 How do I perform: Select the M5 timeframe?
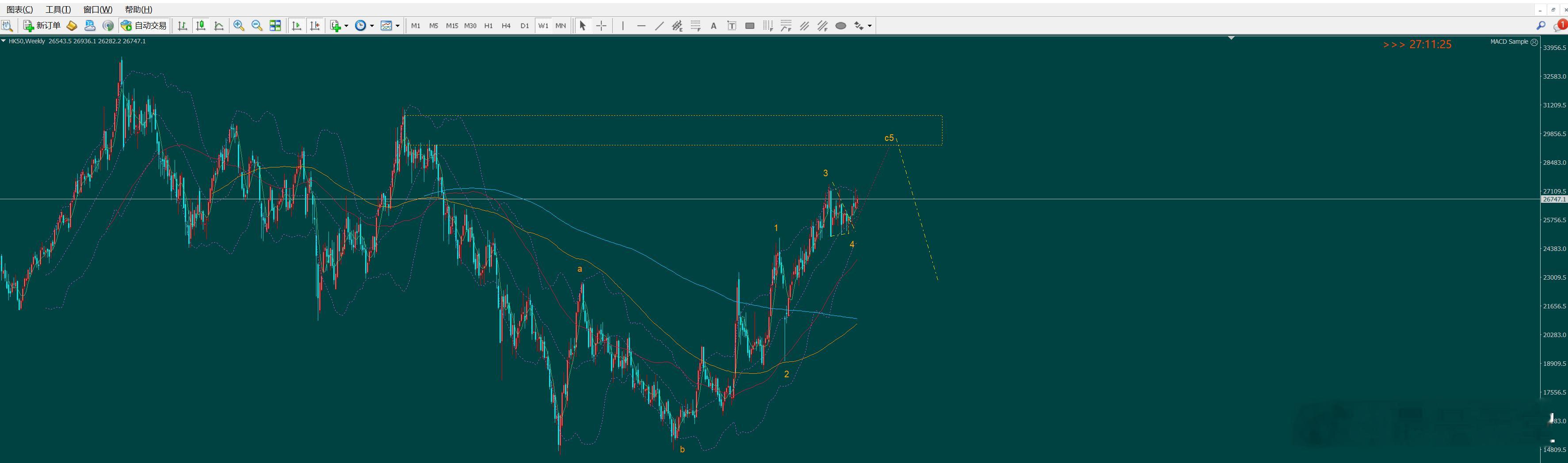click(x=433, y=26)
